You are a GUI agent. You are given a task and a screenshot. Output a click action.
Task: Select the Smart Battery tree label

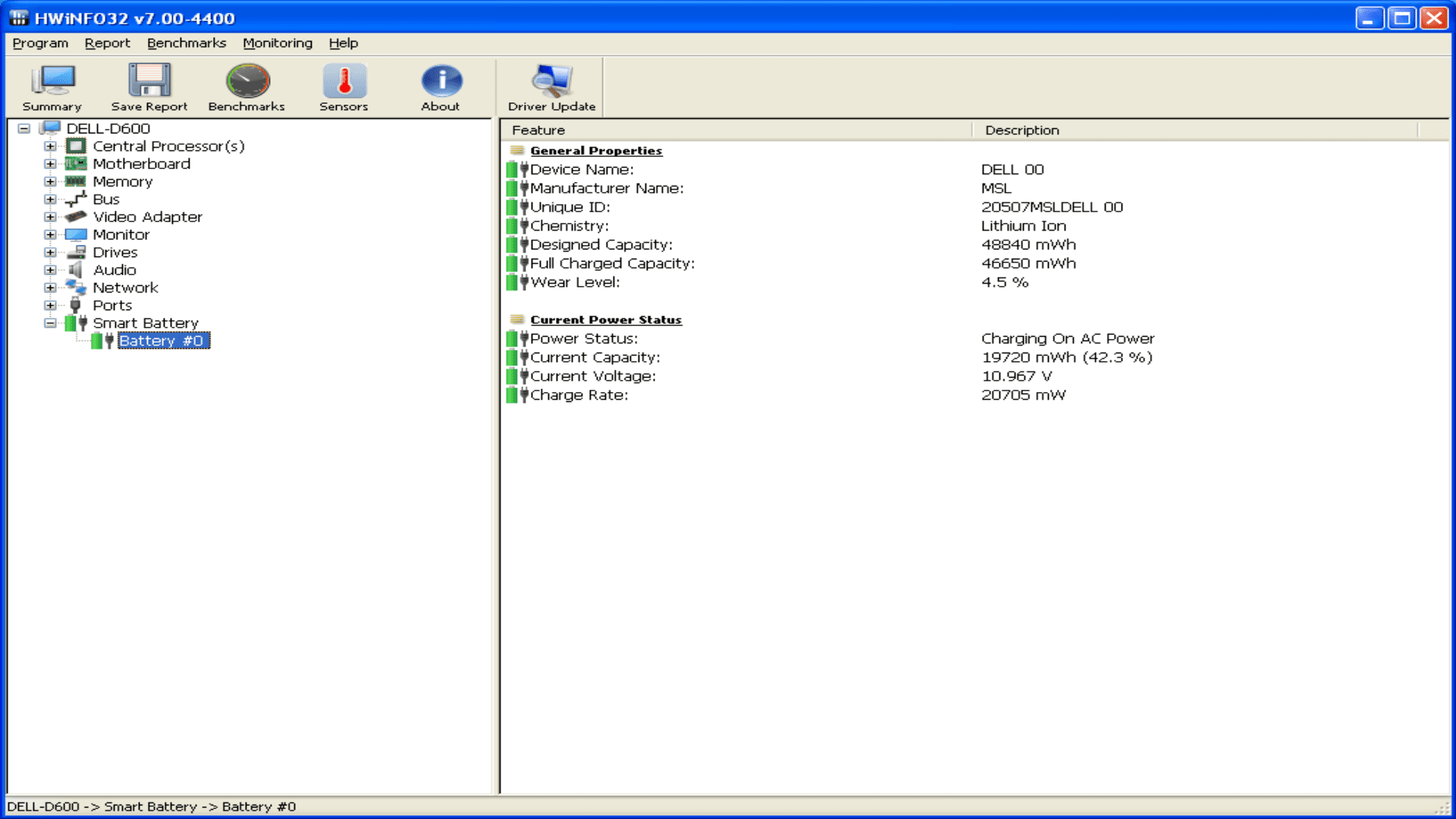coord(146,323)
